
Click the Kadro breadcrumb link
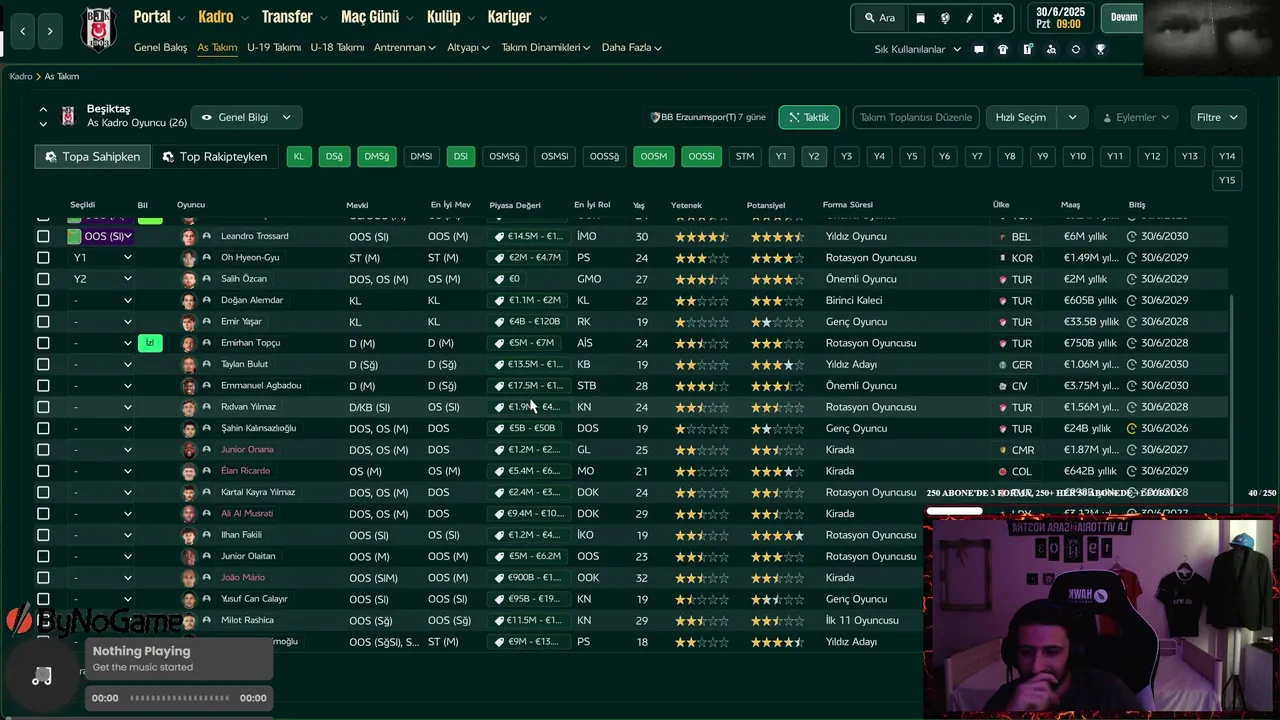[21, 77]
